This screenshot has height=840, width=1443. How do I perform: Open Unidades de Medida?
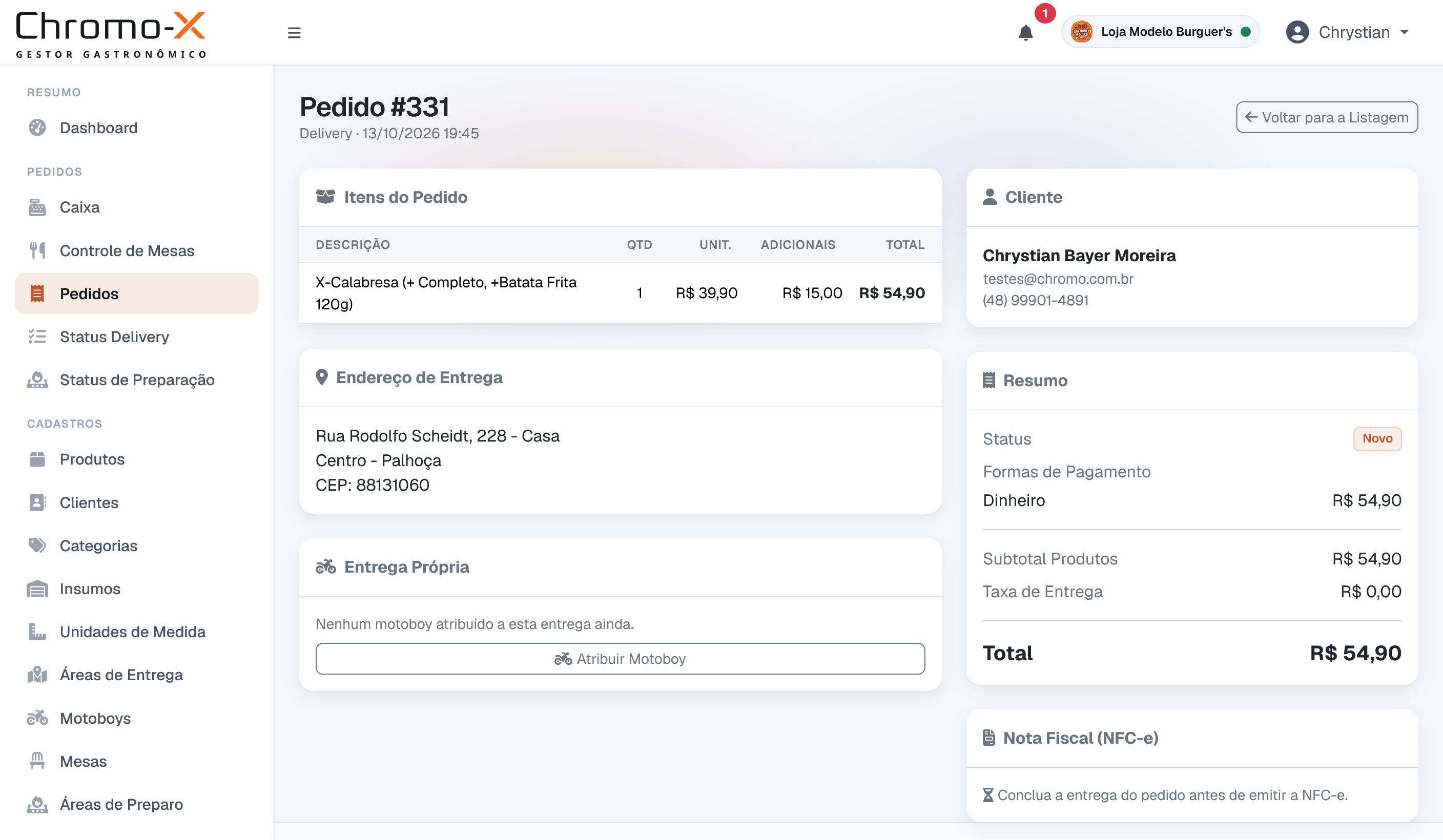click(x=136, y=632)
